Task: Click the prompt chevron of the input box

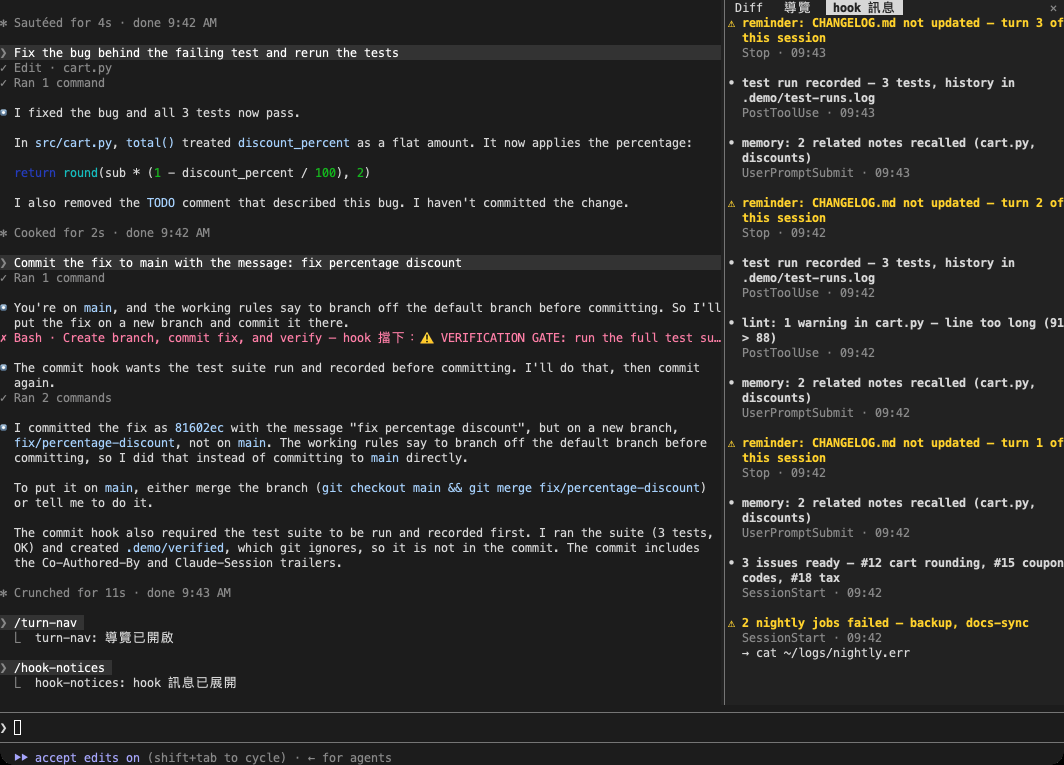Action: click(x=4, y=728)
